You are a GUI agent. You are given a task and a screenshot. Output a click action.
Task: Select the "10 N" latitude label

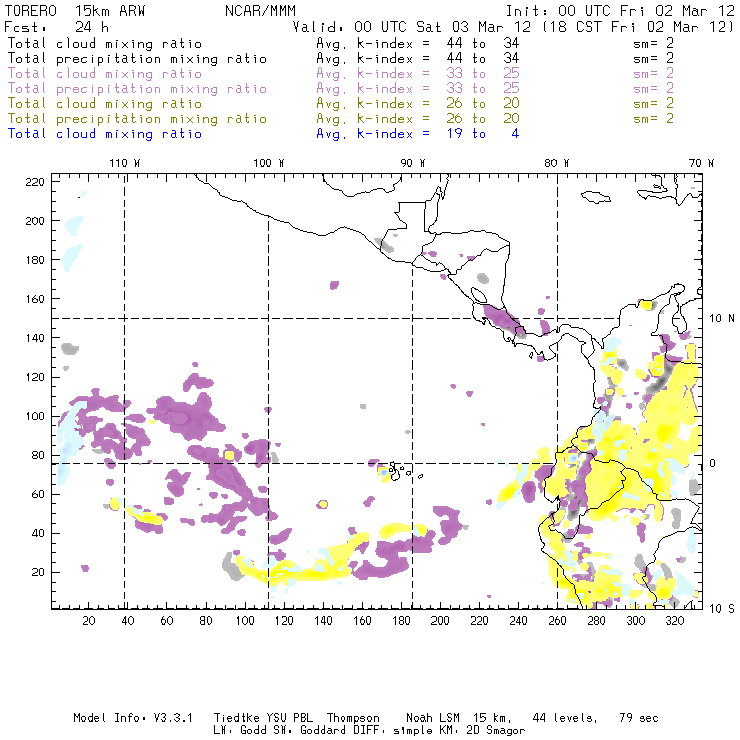tap(722, 319)
